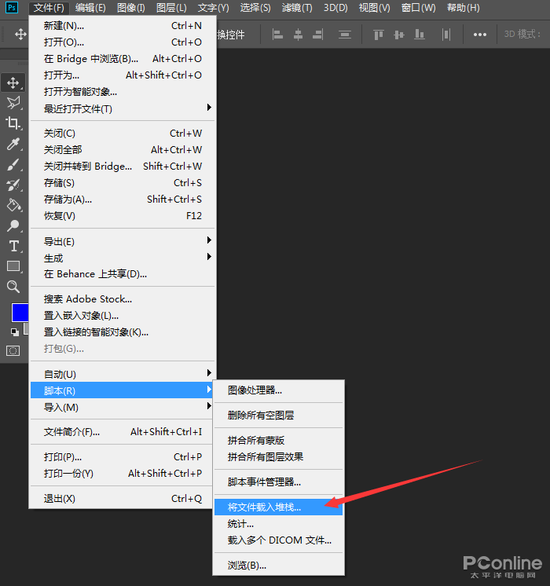
Task: Select the History Brush tool
Action: (x=13, y=185)
